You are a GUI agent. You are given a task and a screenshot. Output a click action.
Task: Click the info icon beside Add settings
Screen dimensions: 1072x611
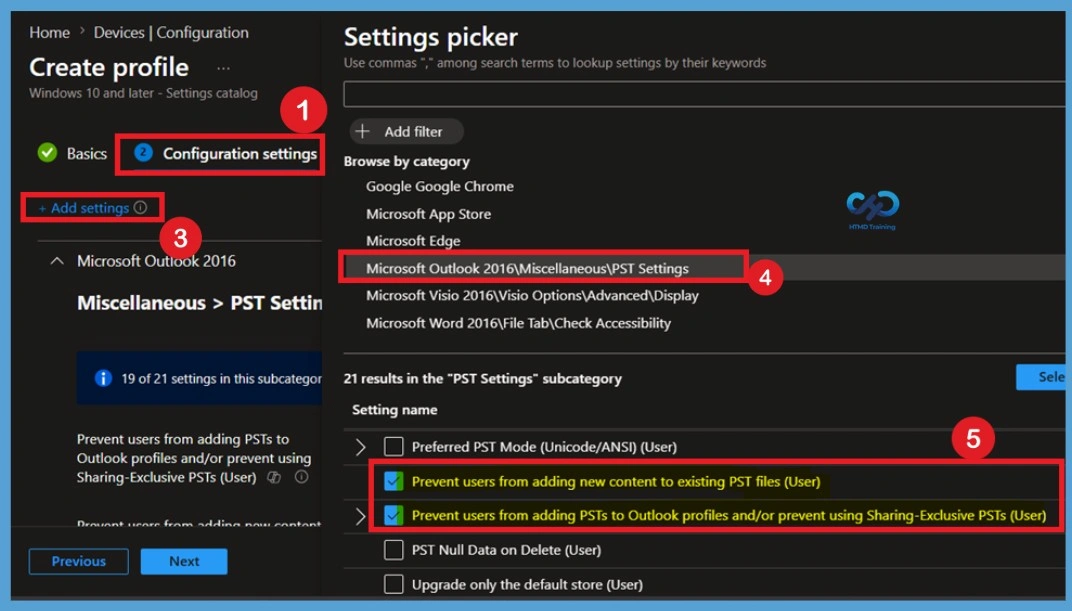(140, 208)
